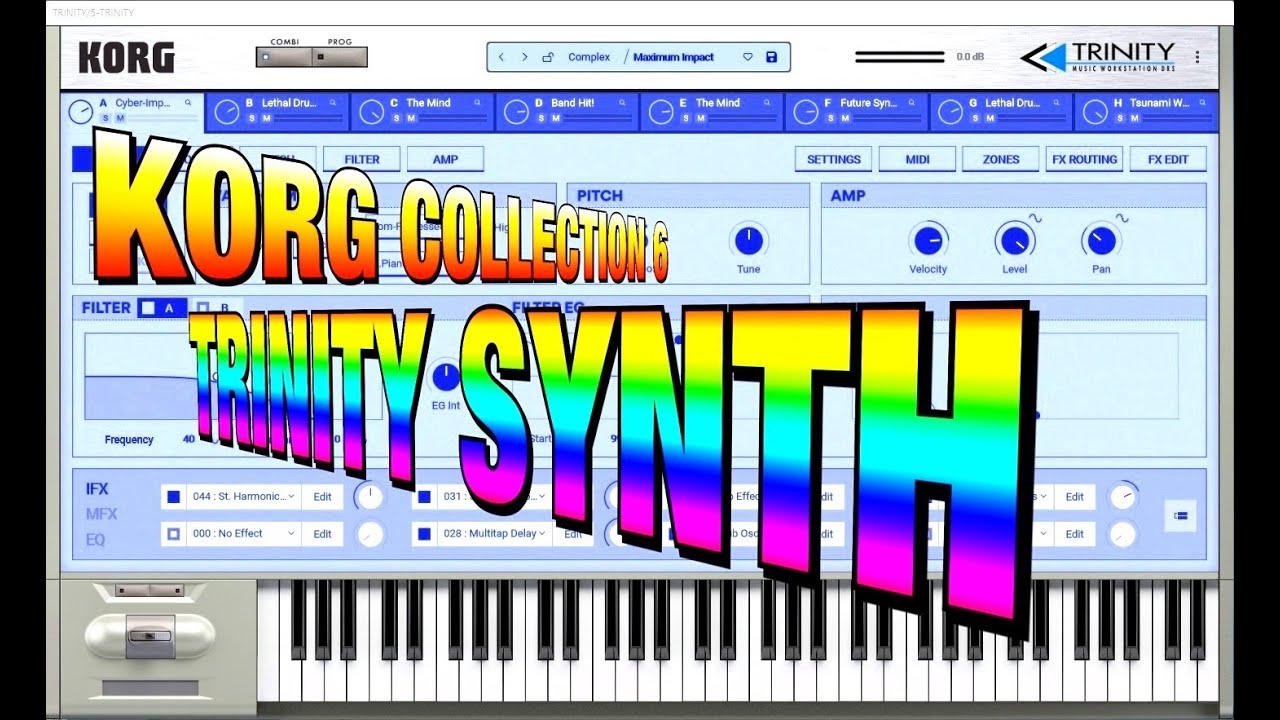Screen dimensions: 1280x720
Task: Select Filter A toggle
Action: pyautogui.click(x=161, y=308)
